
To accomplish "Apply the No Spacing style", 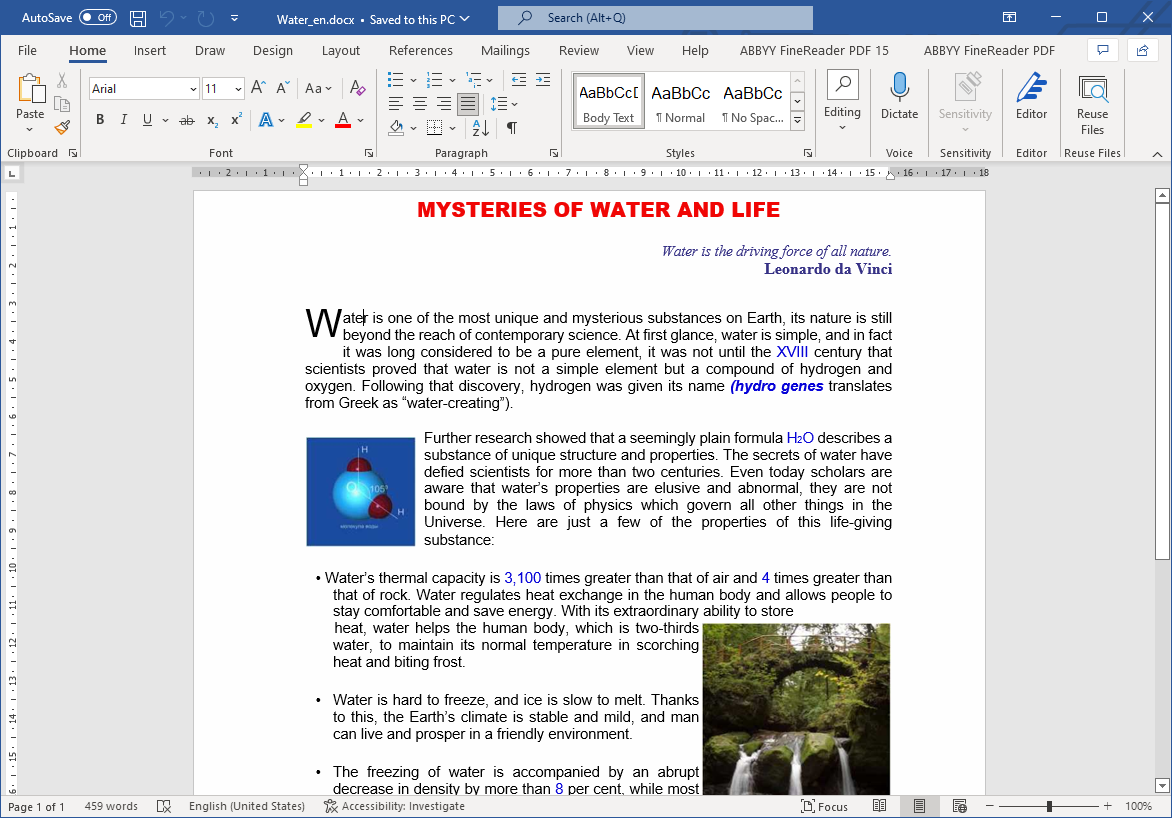I will coord(752,101).
